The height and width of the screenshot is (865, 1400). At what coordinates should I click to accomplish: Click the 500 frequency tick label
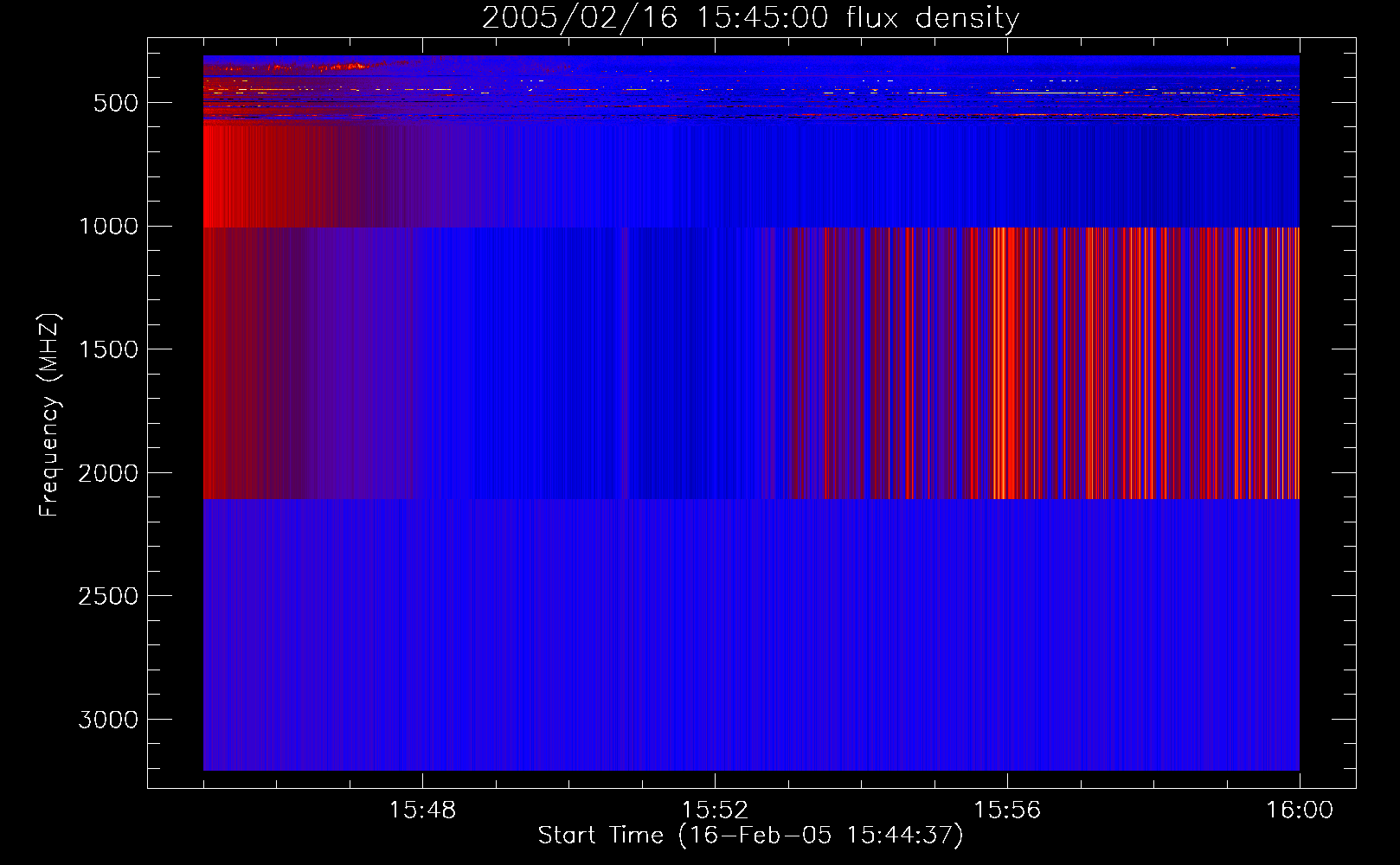116,103
